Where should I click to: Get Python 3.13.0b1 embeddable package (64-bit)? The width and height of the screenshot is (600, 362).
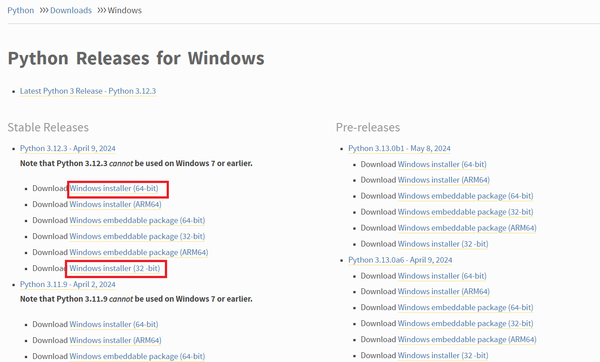pos(465,196)
